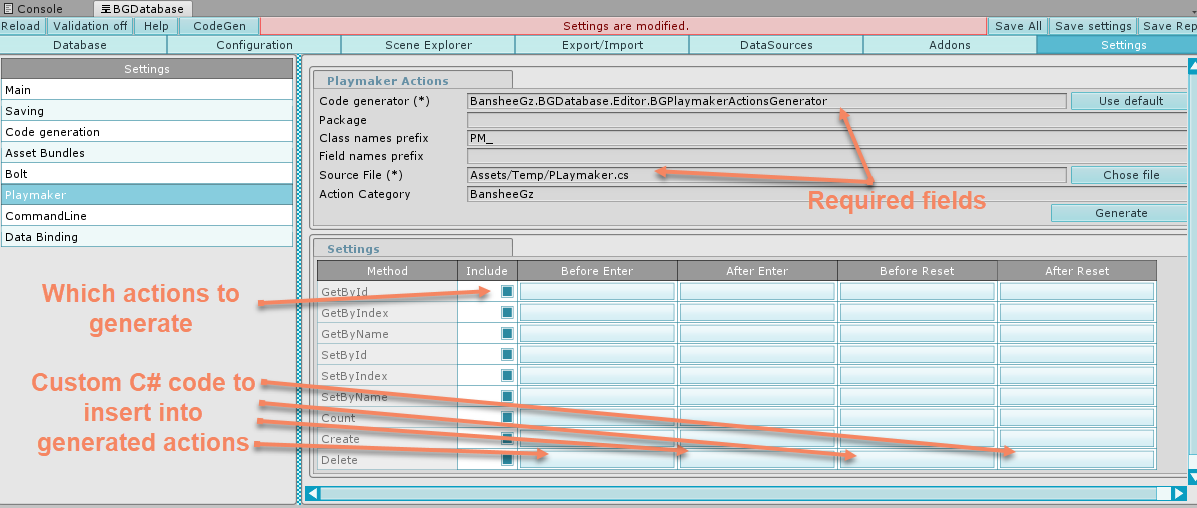Toggle Include checkbox for Count
The height and width of the screenshot is (508, 1197).
tap(507, 418)
